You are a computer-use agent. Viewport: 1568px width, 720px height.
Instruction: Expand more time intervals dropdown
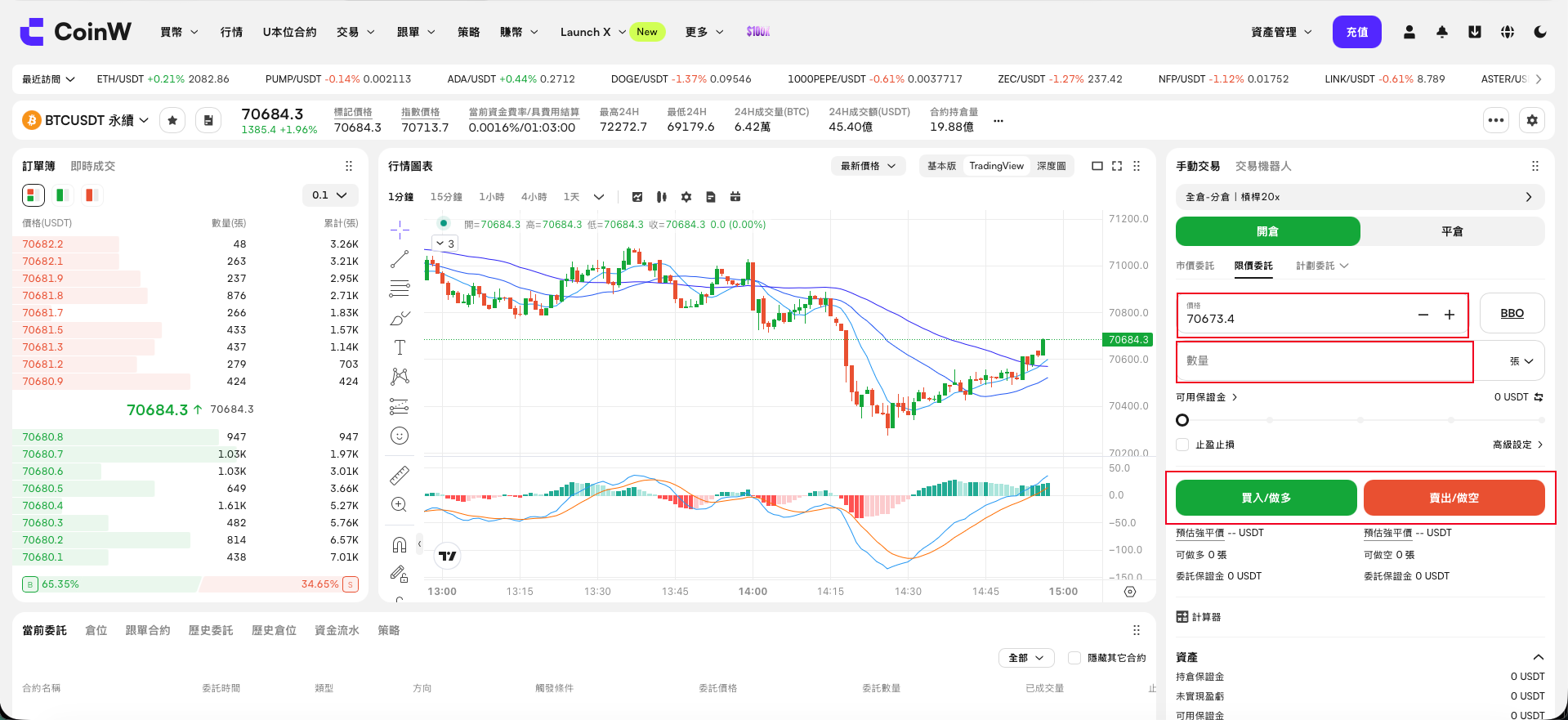tap(599, 197)
